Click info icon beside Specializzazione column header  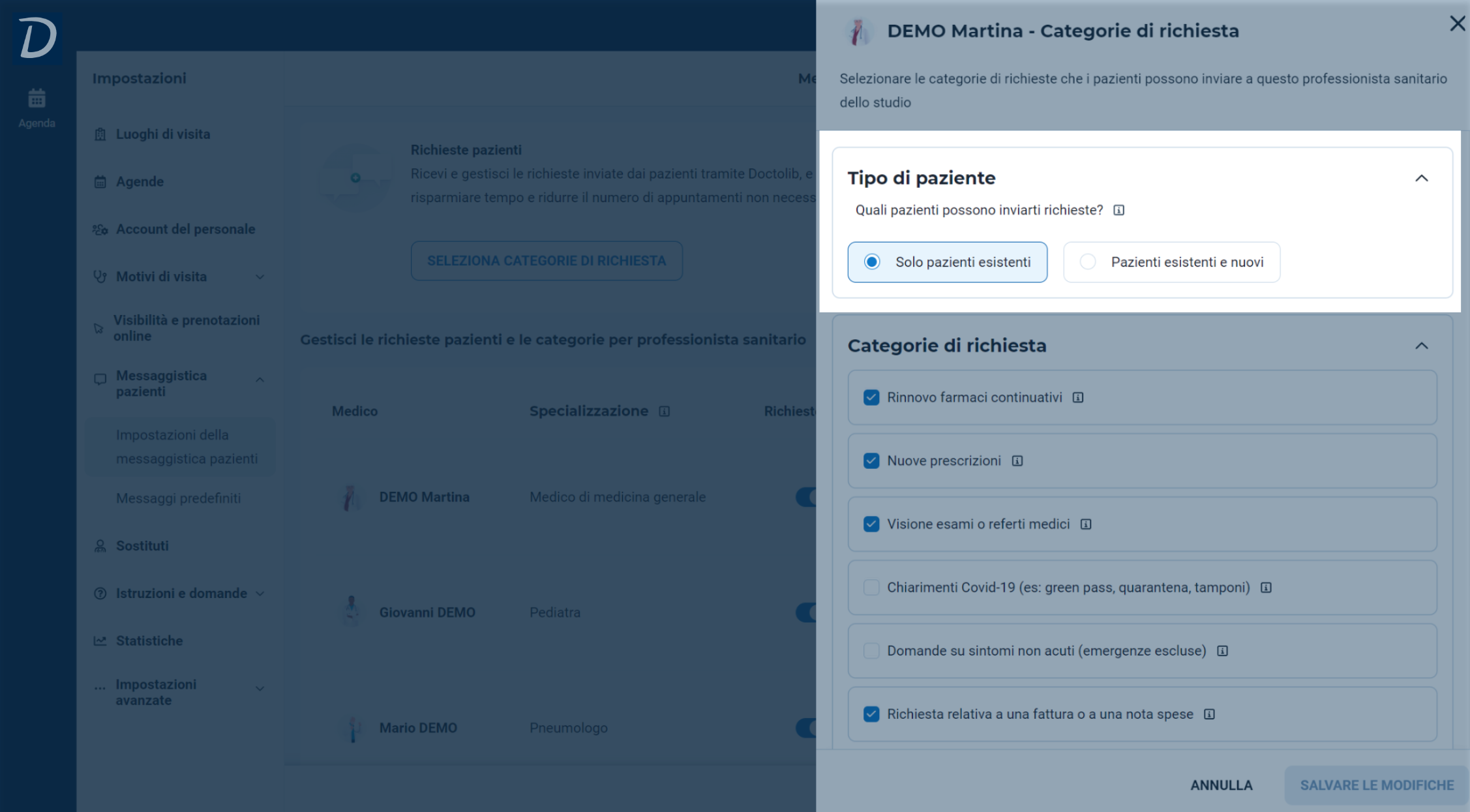pyautogui.click(x=664, y=411)
